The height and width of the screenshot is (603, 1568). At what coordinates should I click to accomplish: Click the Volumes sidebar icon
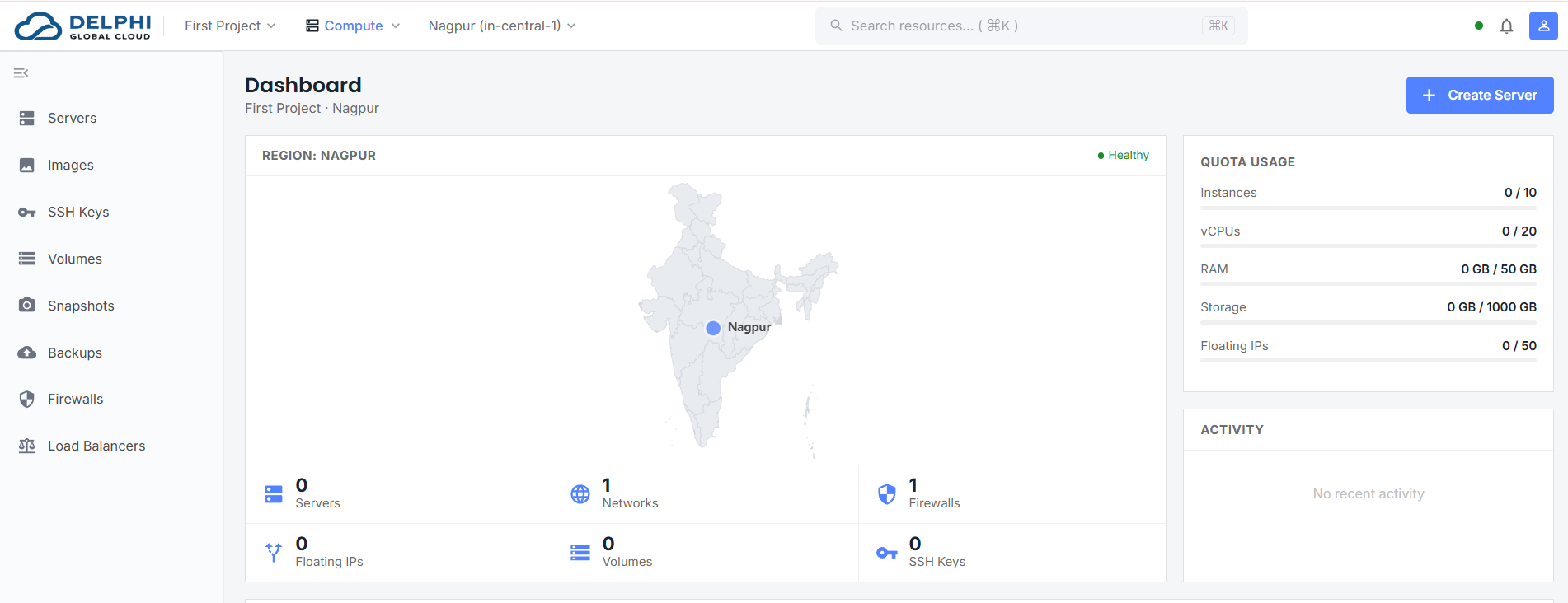tap(27, 259)
